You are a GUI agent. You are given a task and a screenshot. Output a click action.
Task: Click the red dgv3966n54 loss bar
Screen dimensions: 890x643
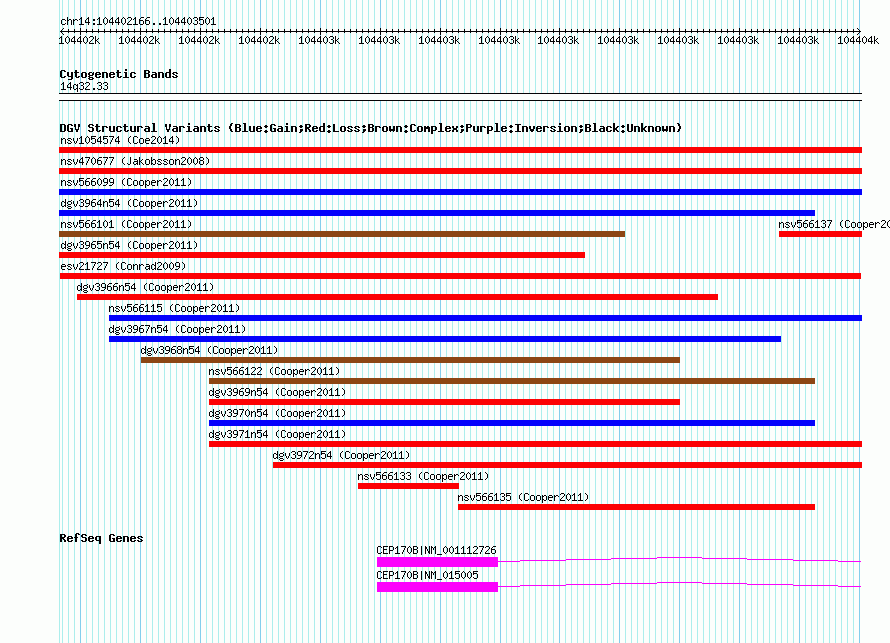tap(397, 297)
